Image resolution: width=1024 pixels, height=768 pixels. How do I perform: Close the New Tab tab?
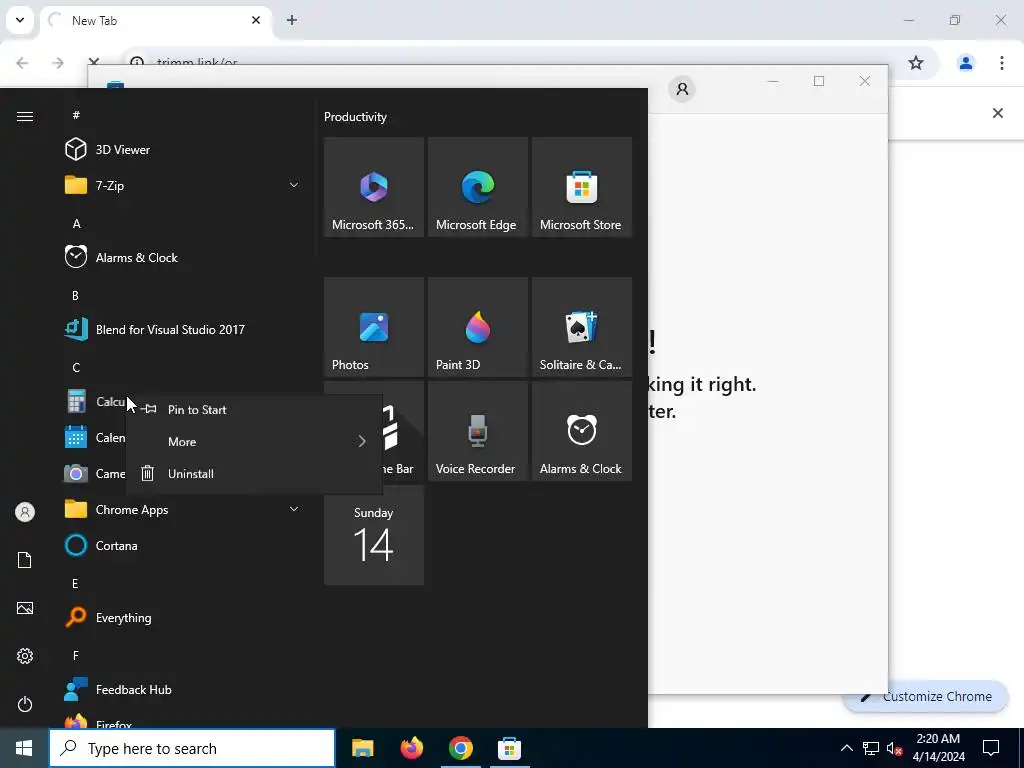256,20
